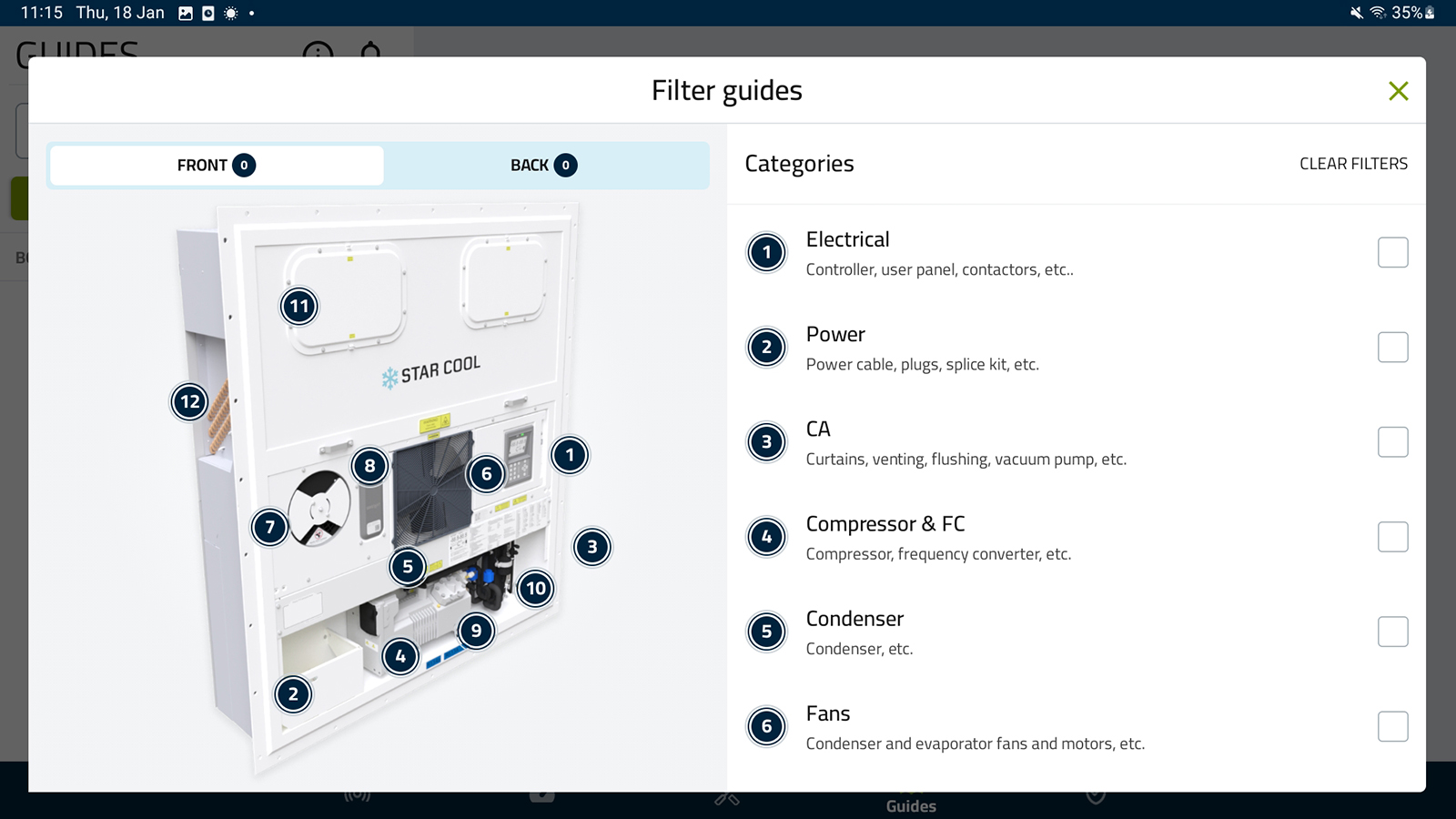Viewport: 1456px width, 819px height.
Task: Tap hotspot 3 on the unit diagram
Action: coord(592,547)
